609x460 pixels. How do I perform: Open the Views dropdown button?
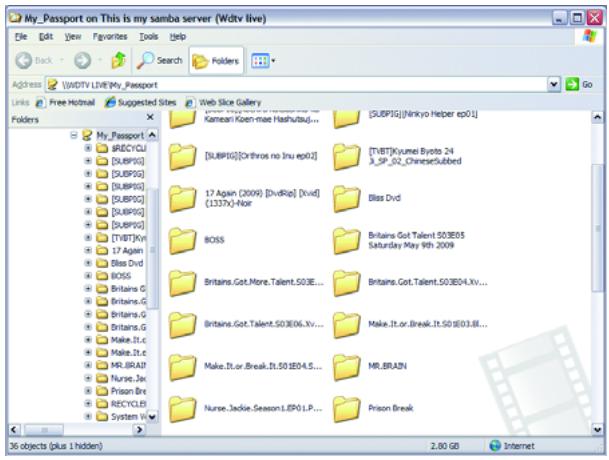(x=263, y=61)
